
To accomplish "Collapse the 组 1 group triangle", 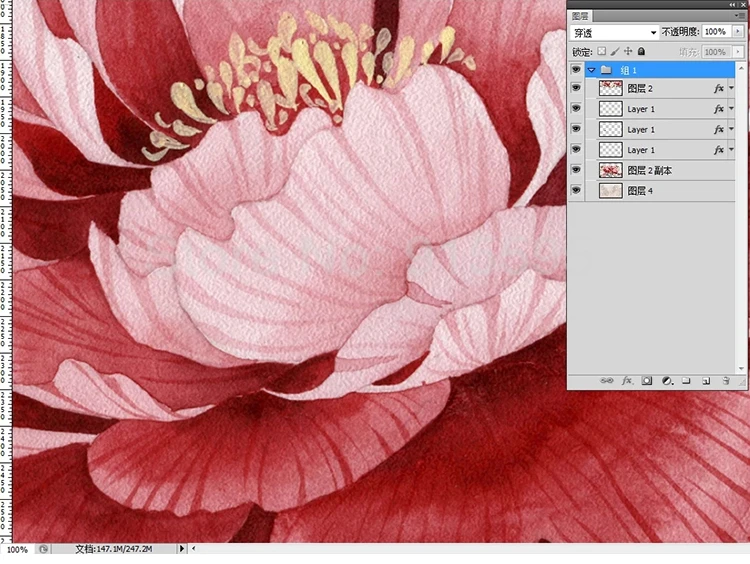I will click(x=592, y=70).
